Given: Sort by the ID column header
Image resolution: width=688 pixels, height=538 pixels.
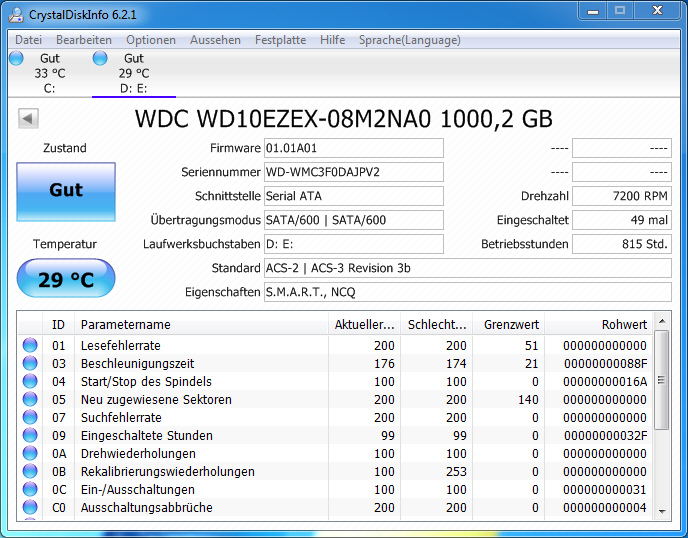Looking at the screenshot, I should (x=58, y=324).
